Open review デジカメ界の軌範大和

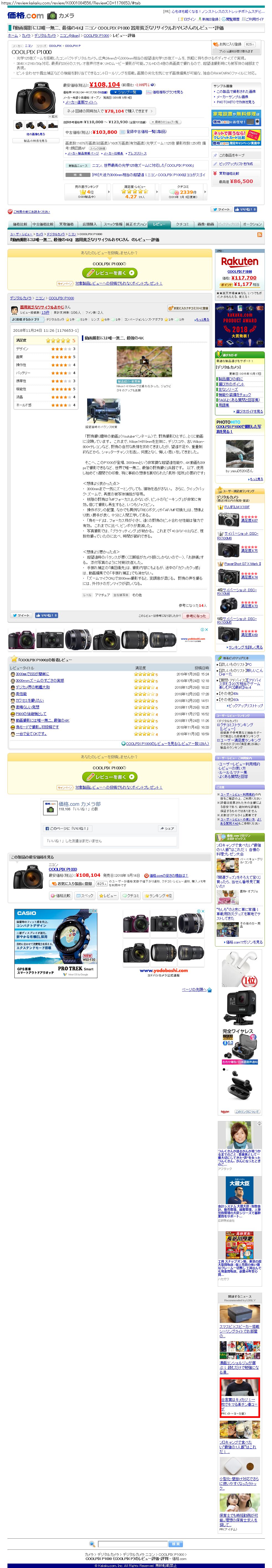(33, 687)
